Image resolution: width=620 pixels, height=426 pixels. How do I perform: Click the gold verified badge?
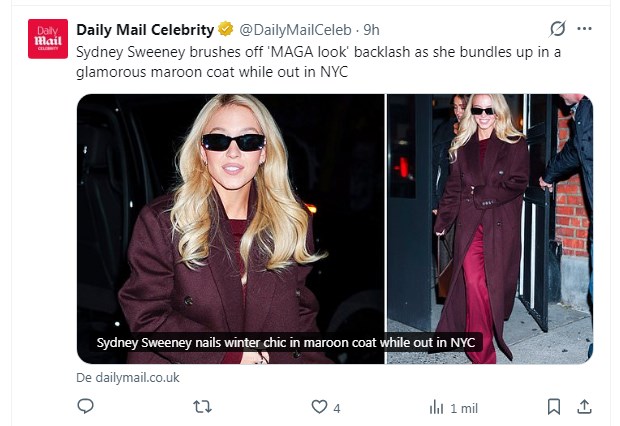click(226, 29)
